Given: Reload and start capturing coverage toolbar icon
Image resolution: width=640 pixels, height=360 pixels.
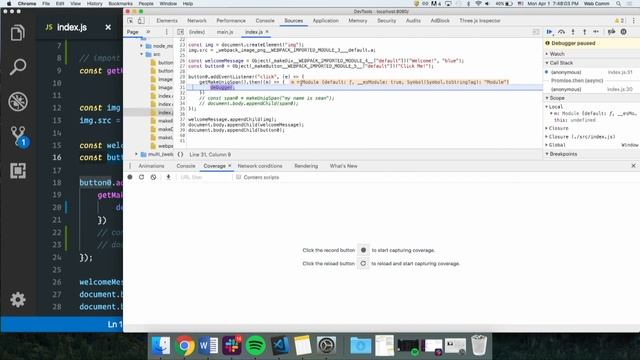Looking at the screenshot, I should [141, 177].
